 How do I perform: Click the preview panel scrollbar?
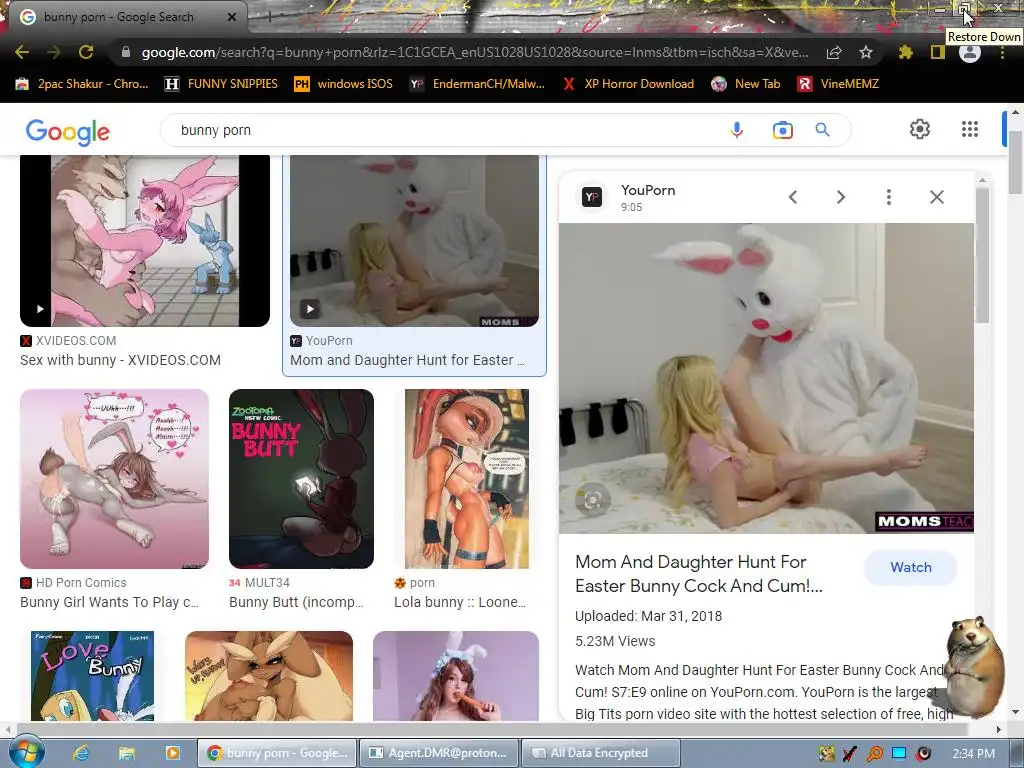982,255
